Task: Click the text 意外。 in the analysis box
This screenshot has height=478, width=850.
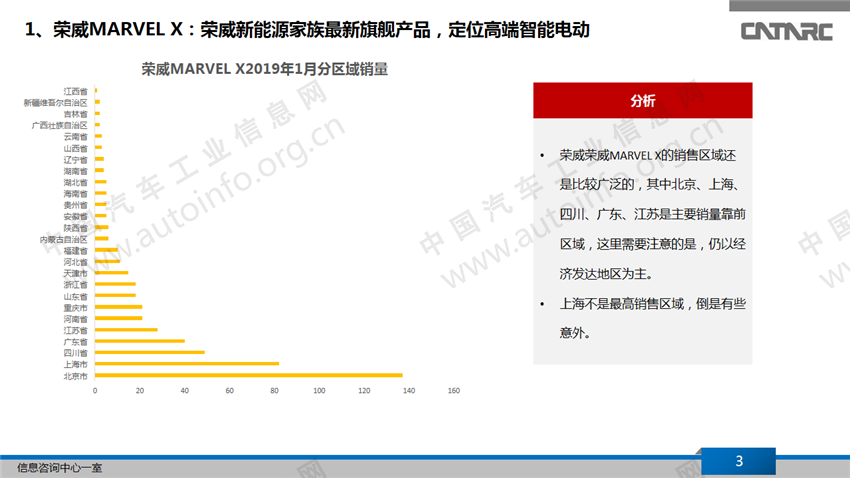Action: tap(575, 333)
